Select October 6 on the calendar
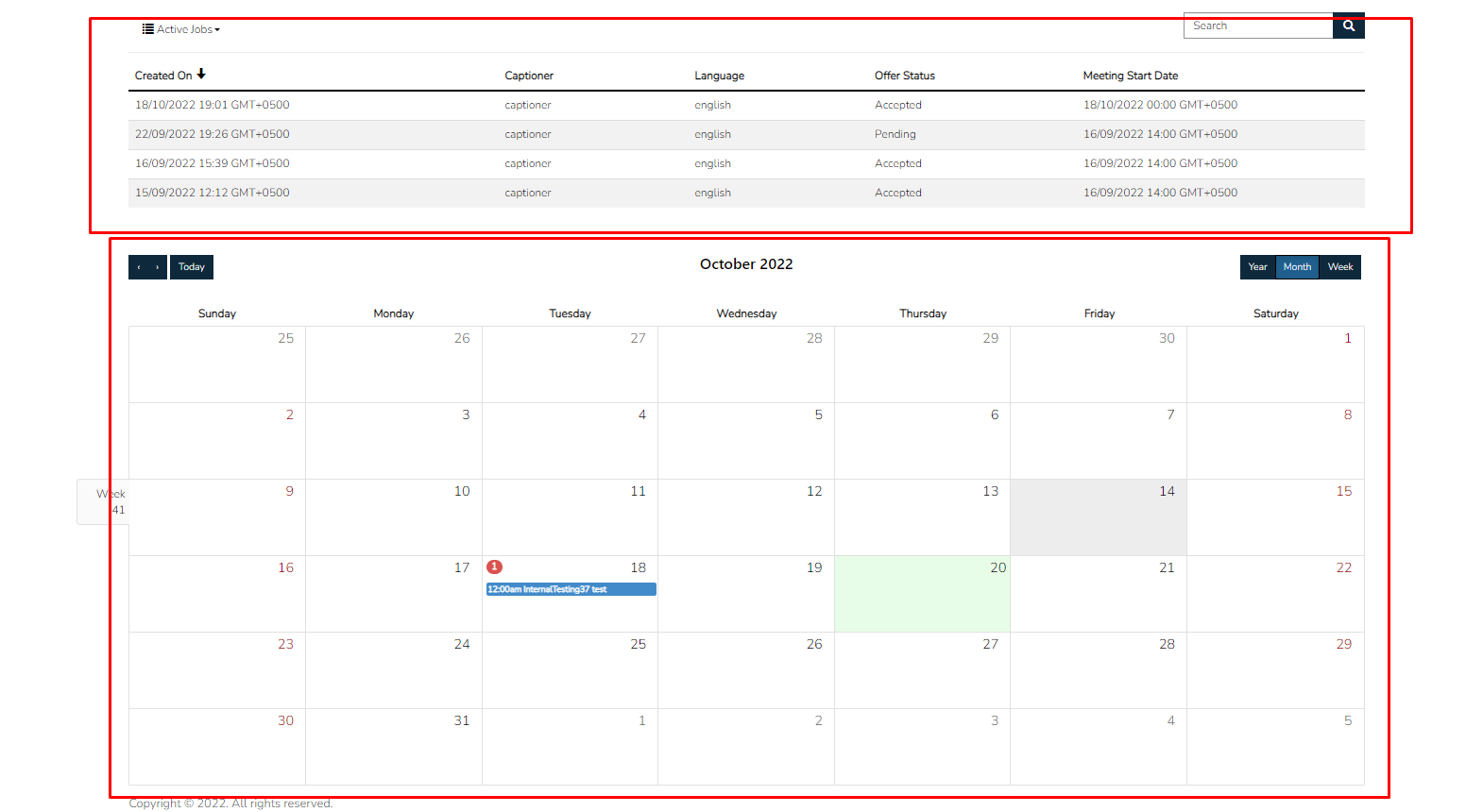 922,441
